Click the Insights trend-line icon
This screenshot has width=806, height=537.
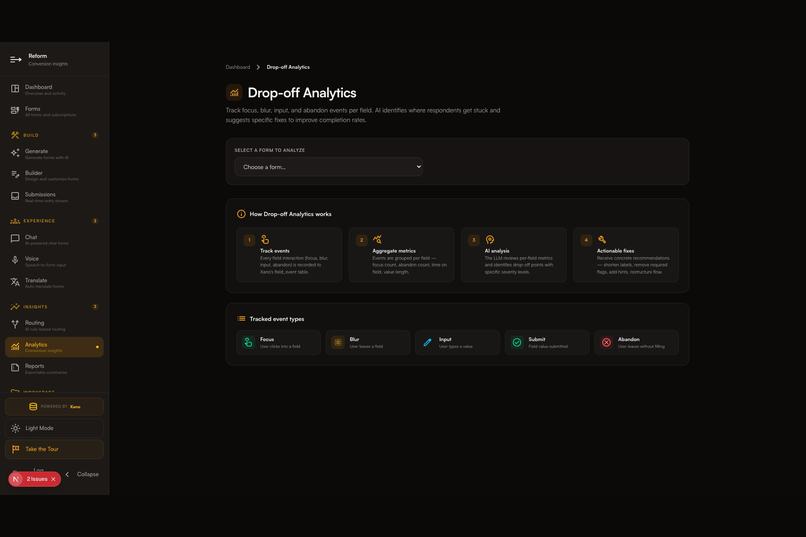coord(15,307)
